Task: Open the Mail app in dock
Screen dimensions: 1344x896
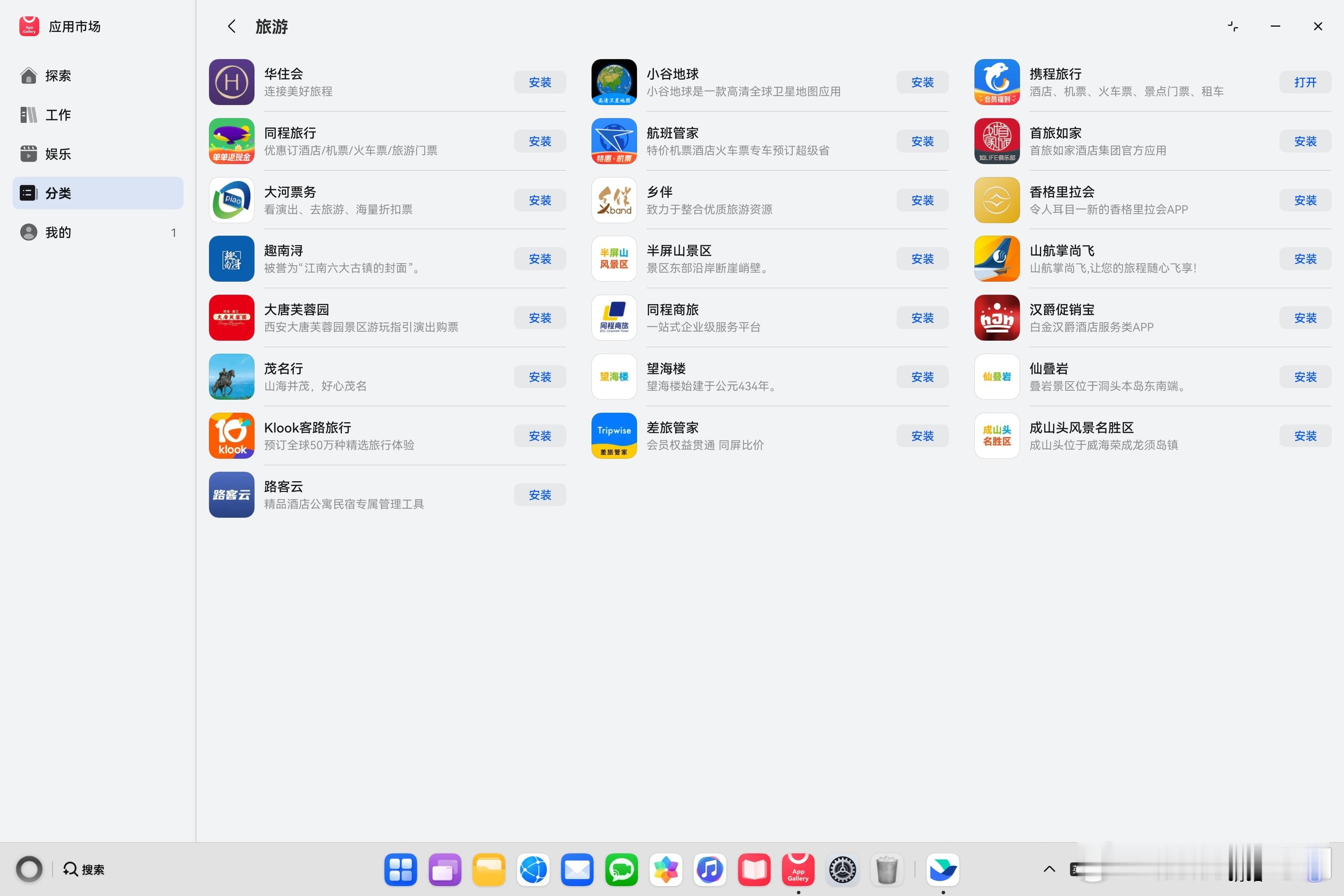Action: point(577,869)
